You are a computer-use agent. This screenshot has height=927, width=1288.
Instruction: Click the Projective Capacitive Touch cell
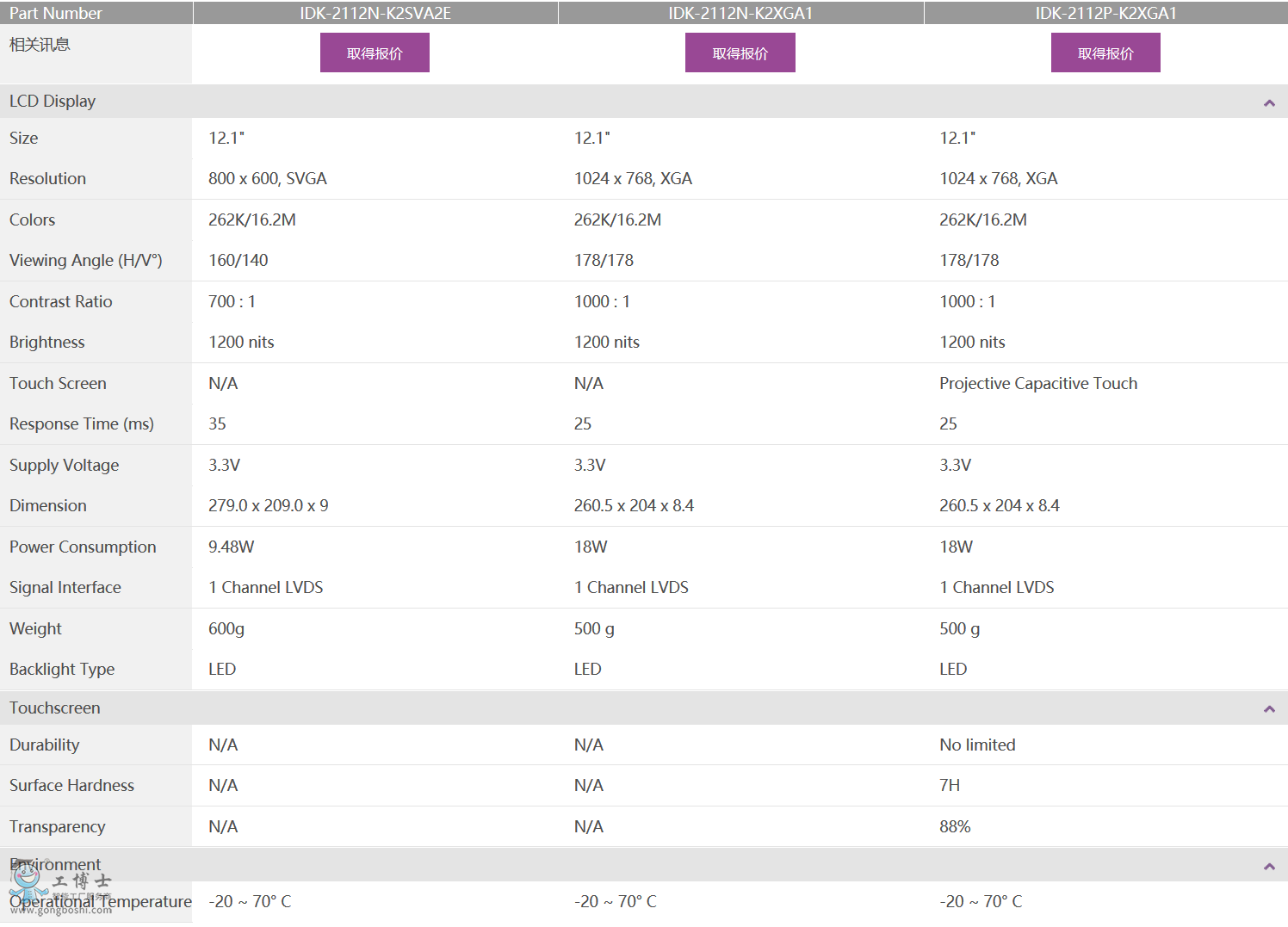click(1038, 384)
